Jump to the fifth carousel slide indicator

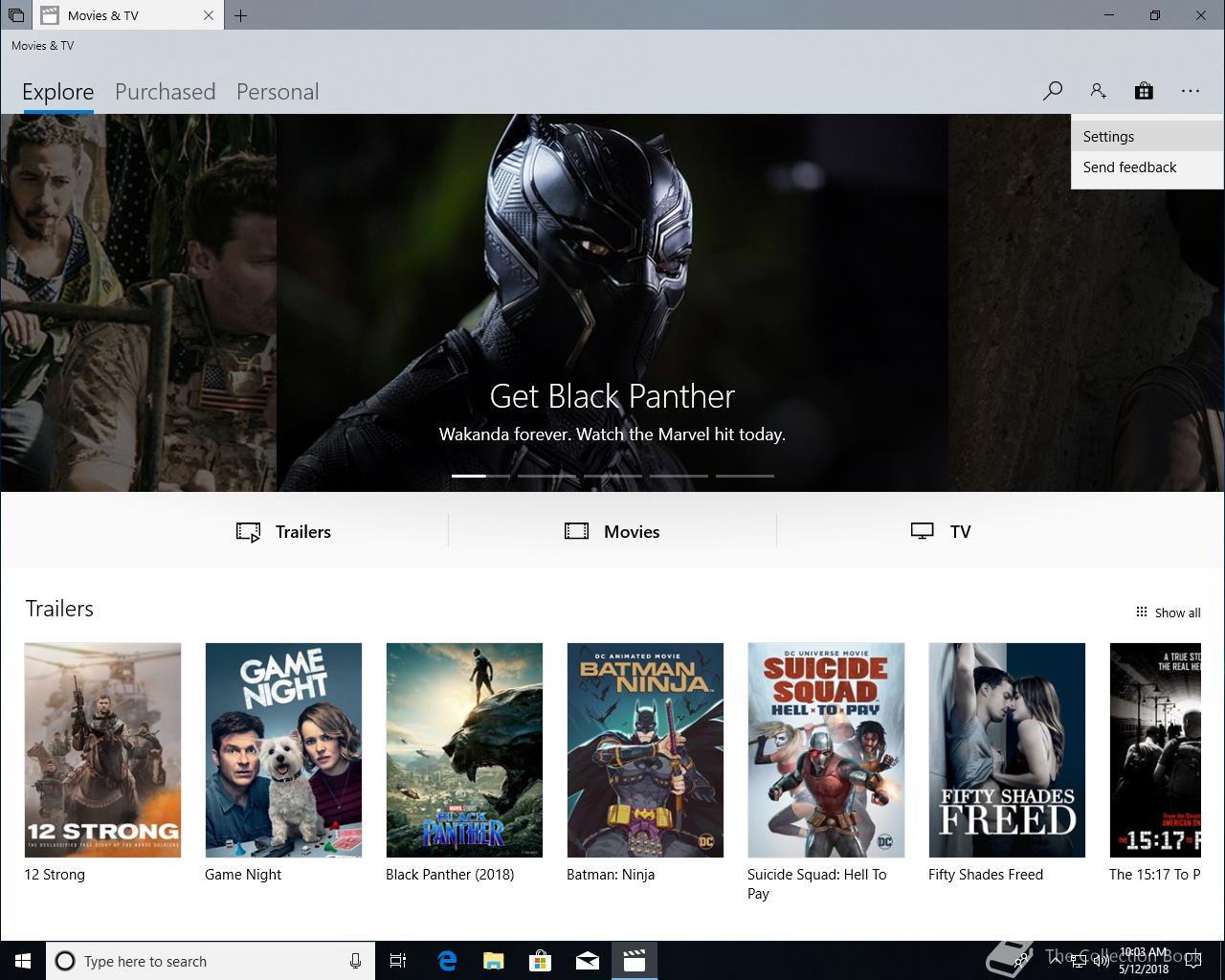click(745, 476)
